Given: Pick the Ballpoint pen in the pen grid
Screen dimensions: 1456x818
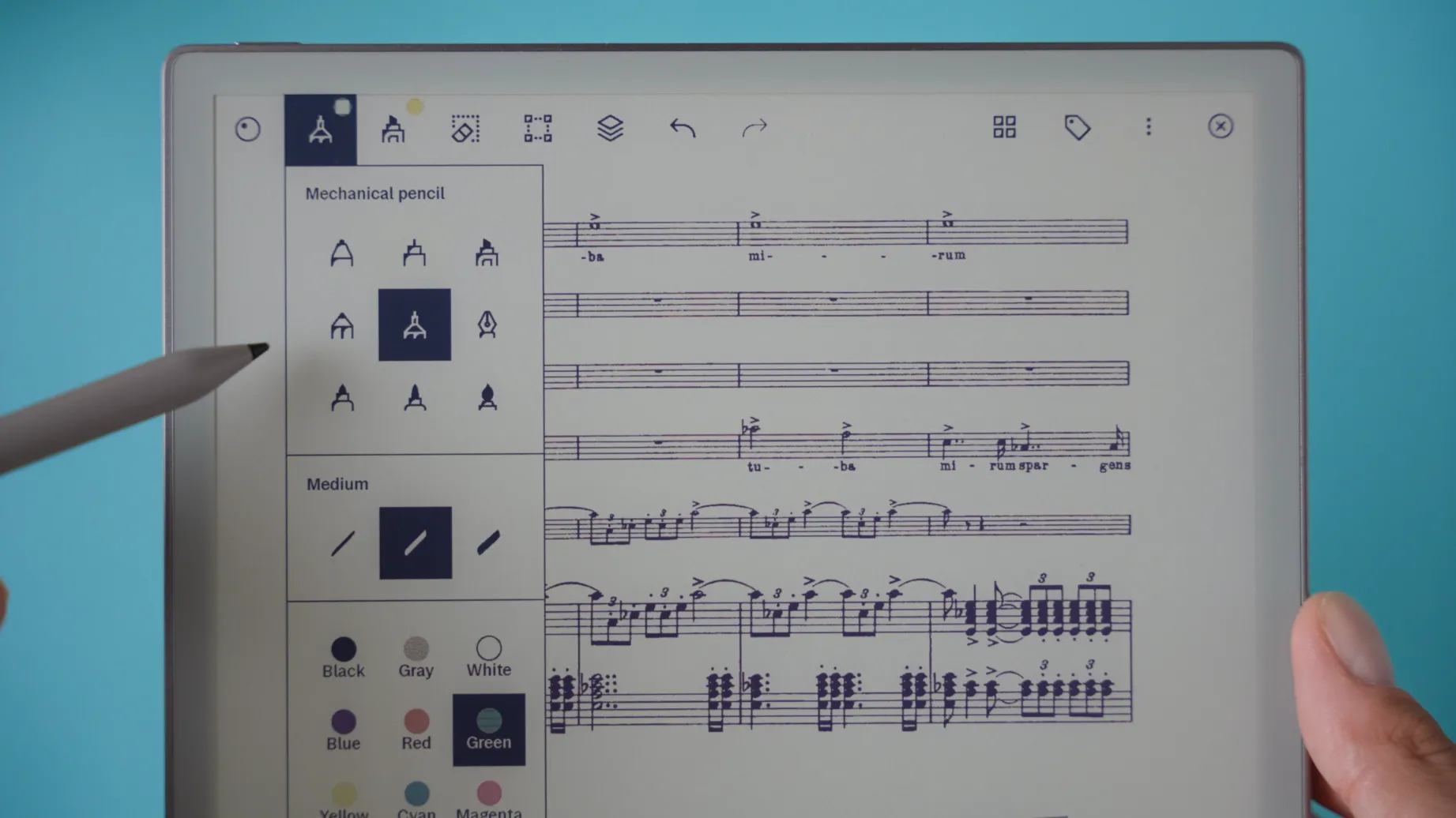Looking at the screenshot, I should (342, 253).
